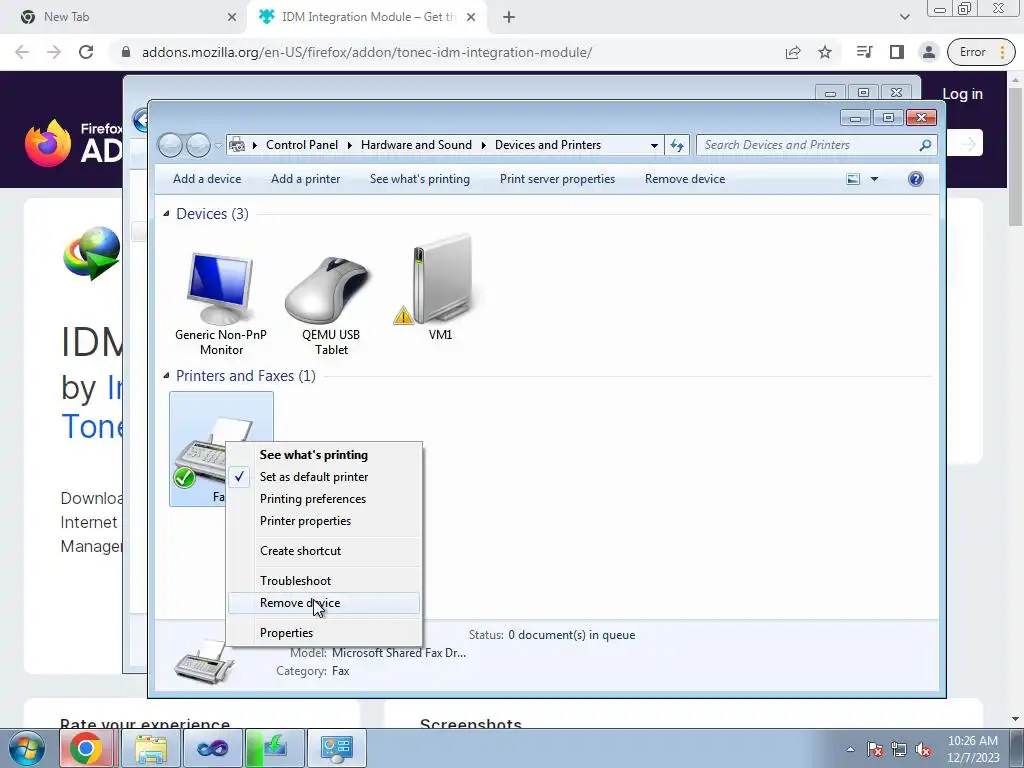This screenshot has width=1024, height=768.
Task: Go forward in Control Panel window
Action: [198, 145]
